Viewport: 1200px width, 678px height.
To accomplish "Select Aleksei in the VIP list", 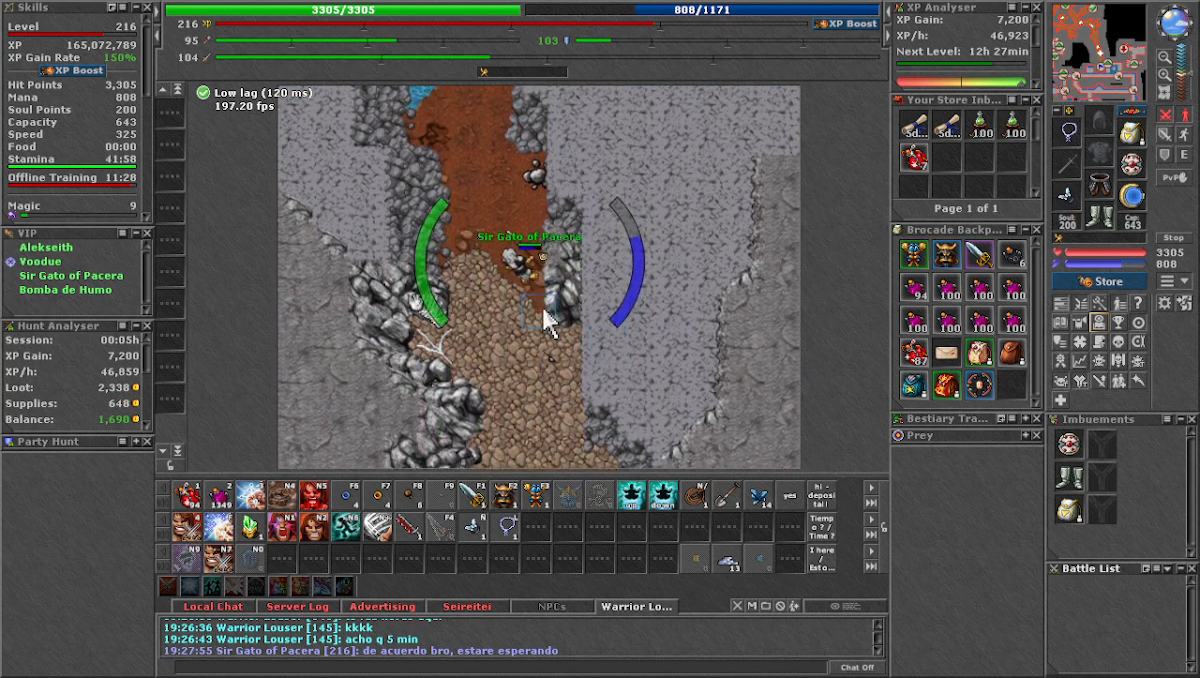I will click(x=46, y=247).
